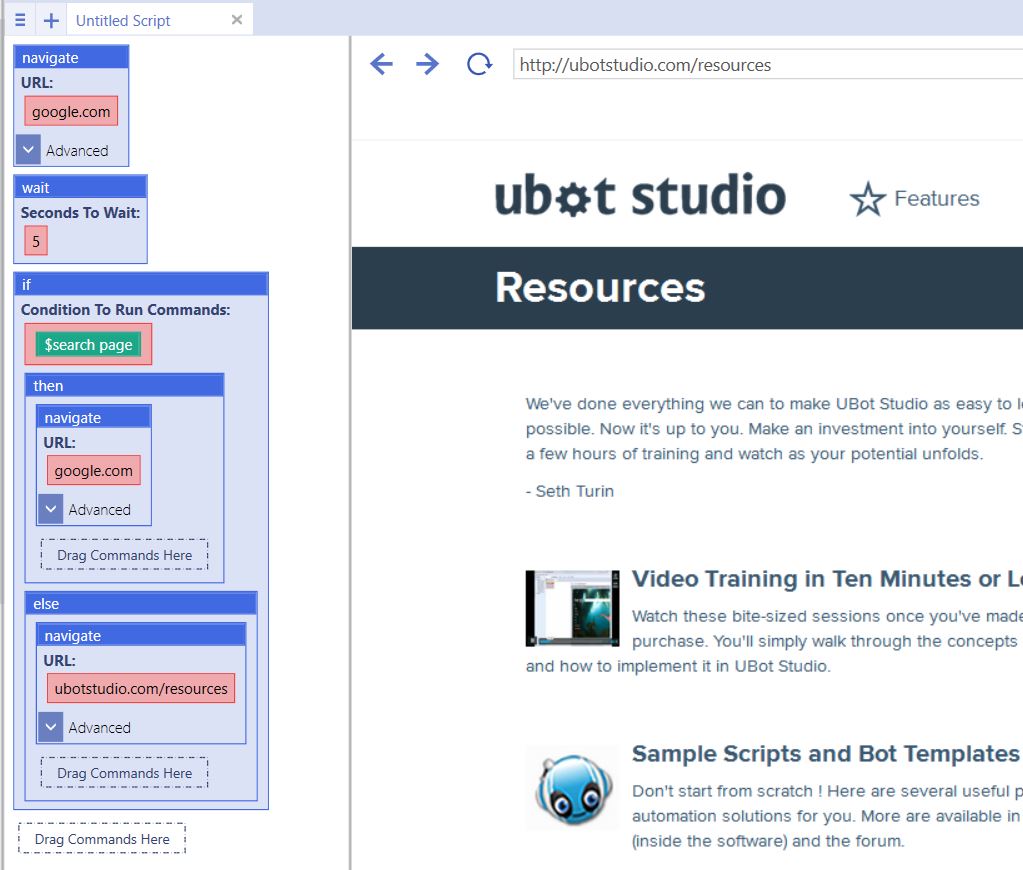
Task: Click the Features star icon
Action: (x=868, y=199)
